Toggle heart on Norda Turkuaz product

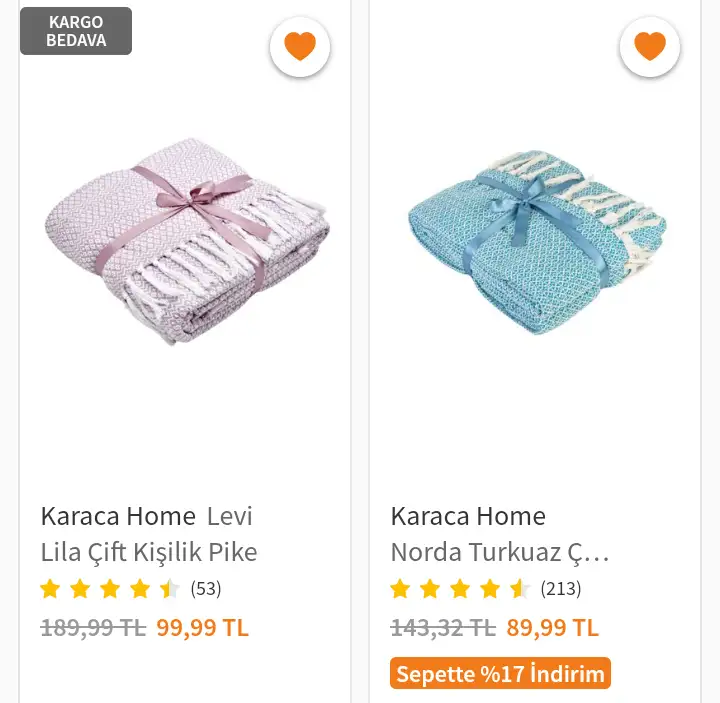click(x=650, y=47)
